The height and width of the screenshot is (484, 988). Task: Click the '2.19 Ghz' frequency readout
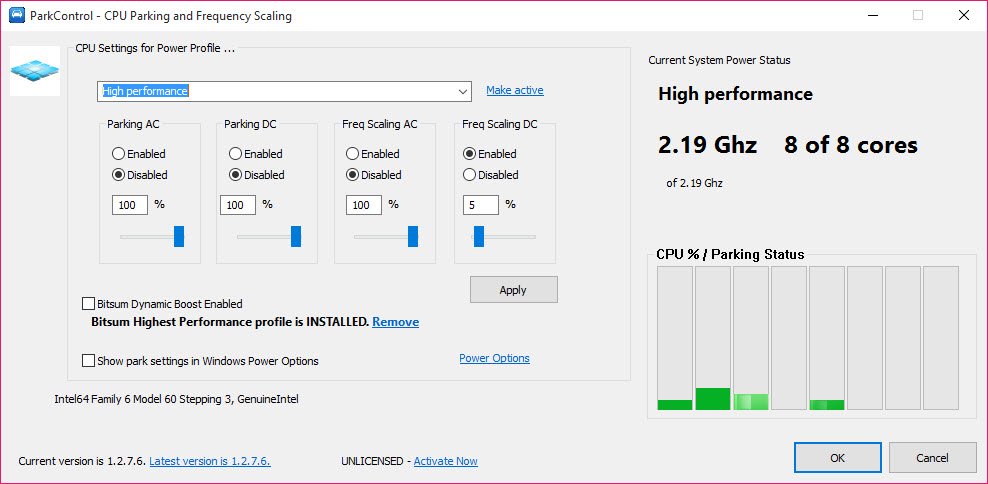707,146
